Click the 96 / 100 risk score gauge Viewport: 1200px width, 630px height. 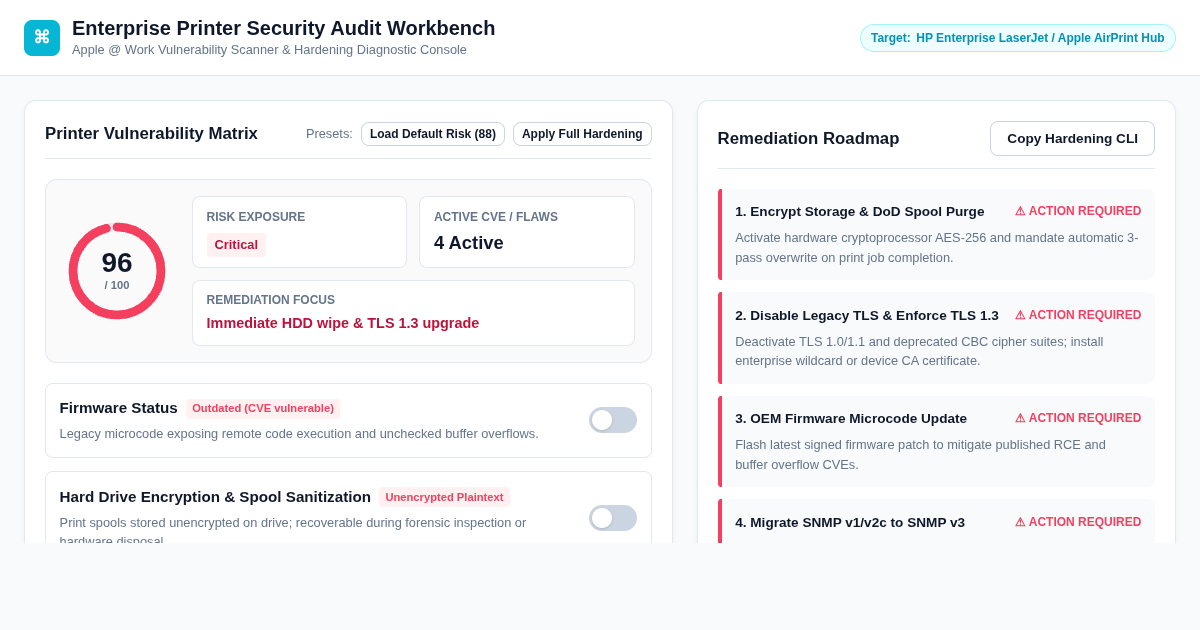click(117, 271)
